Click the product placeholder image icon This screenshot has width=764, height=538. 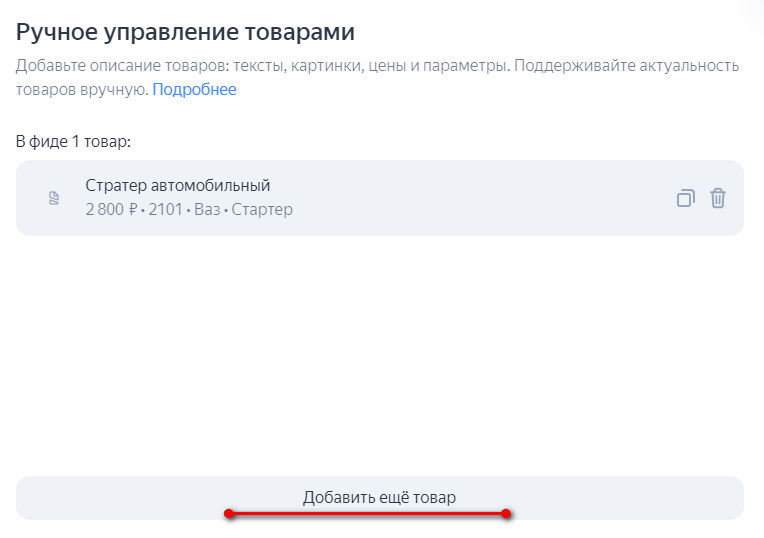(x=54, y=198)
